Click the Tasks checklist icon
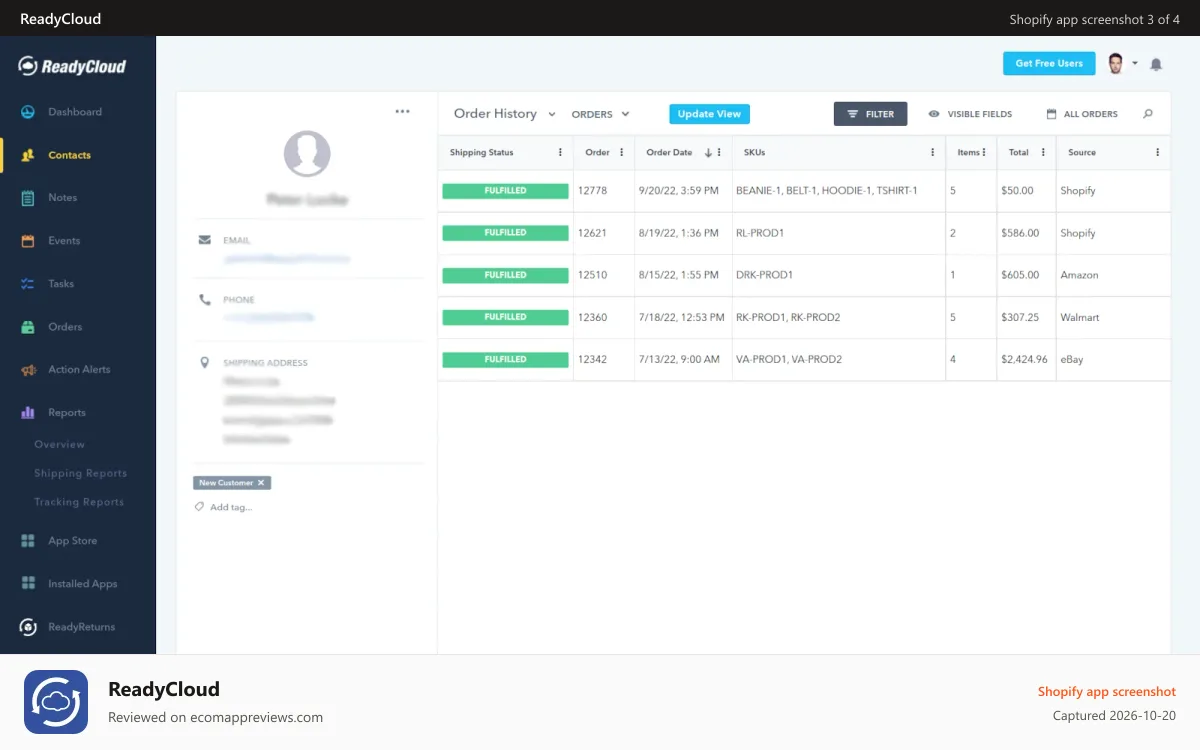 click(28, 284)
